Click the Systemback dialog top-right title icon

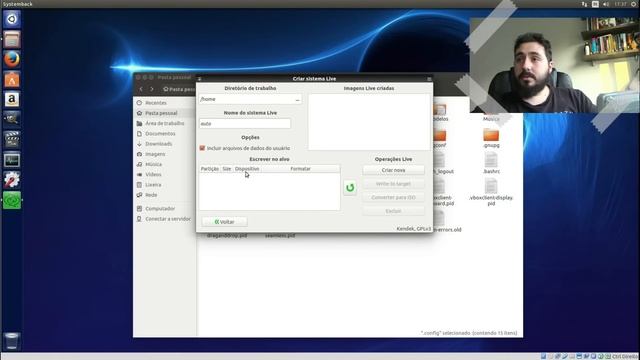tap(429, 79)
